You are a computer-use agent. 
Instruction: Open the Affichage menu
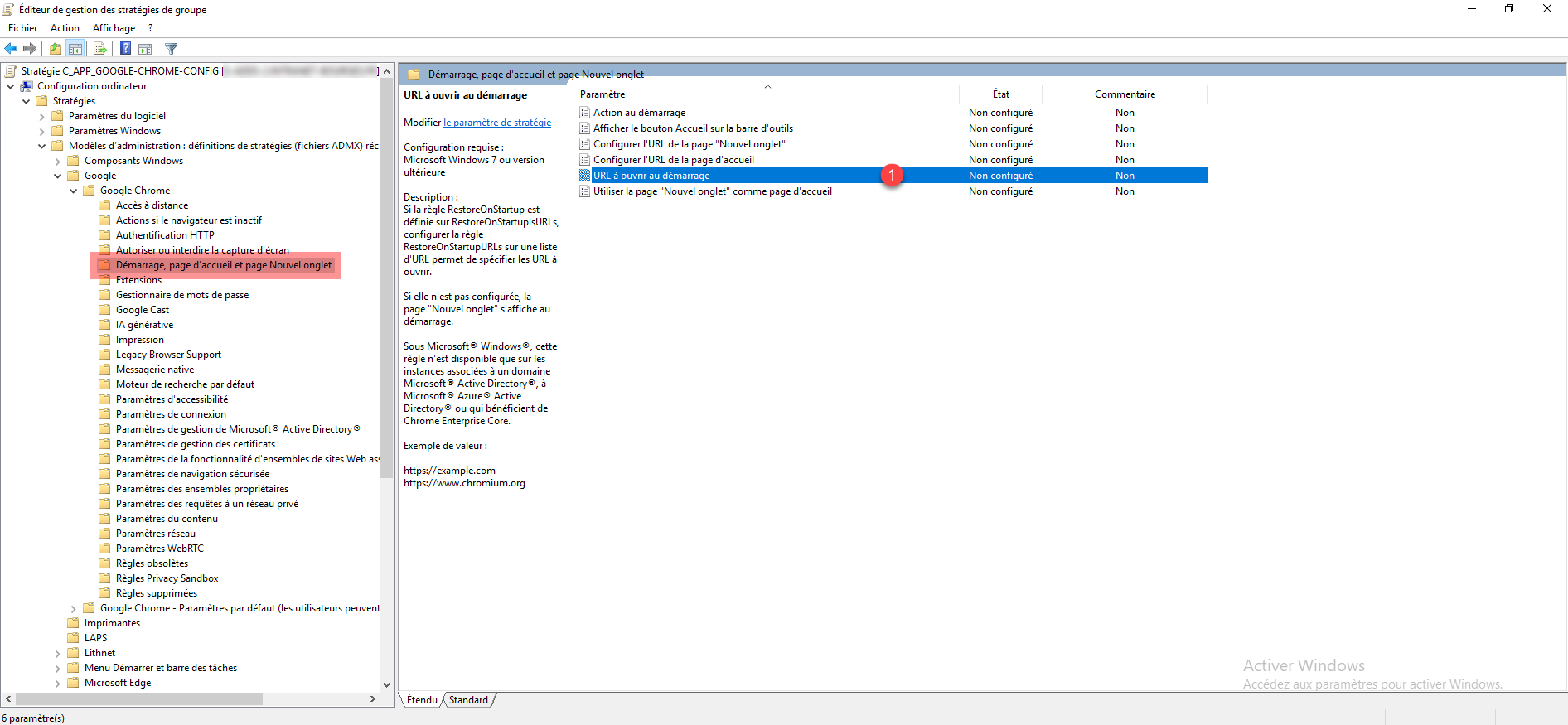[114, 28]
